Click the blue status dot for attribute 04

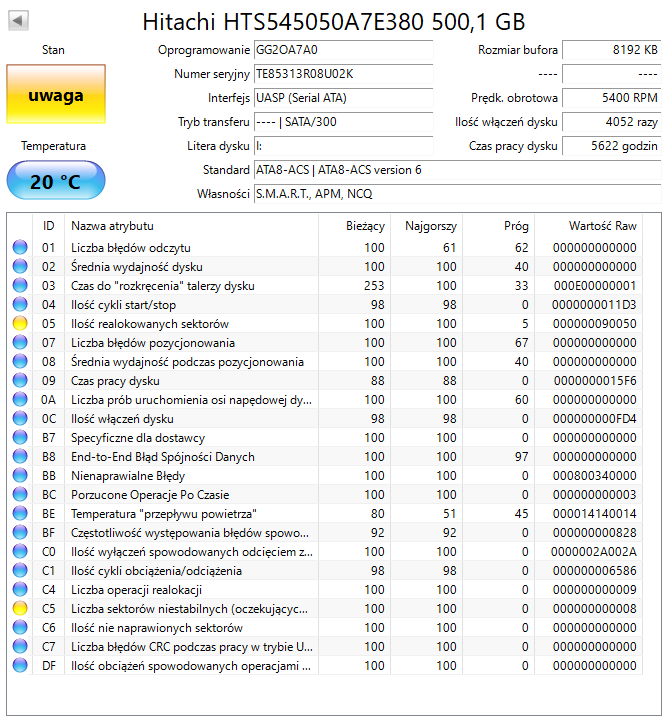[x=20, y=304]
